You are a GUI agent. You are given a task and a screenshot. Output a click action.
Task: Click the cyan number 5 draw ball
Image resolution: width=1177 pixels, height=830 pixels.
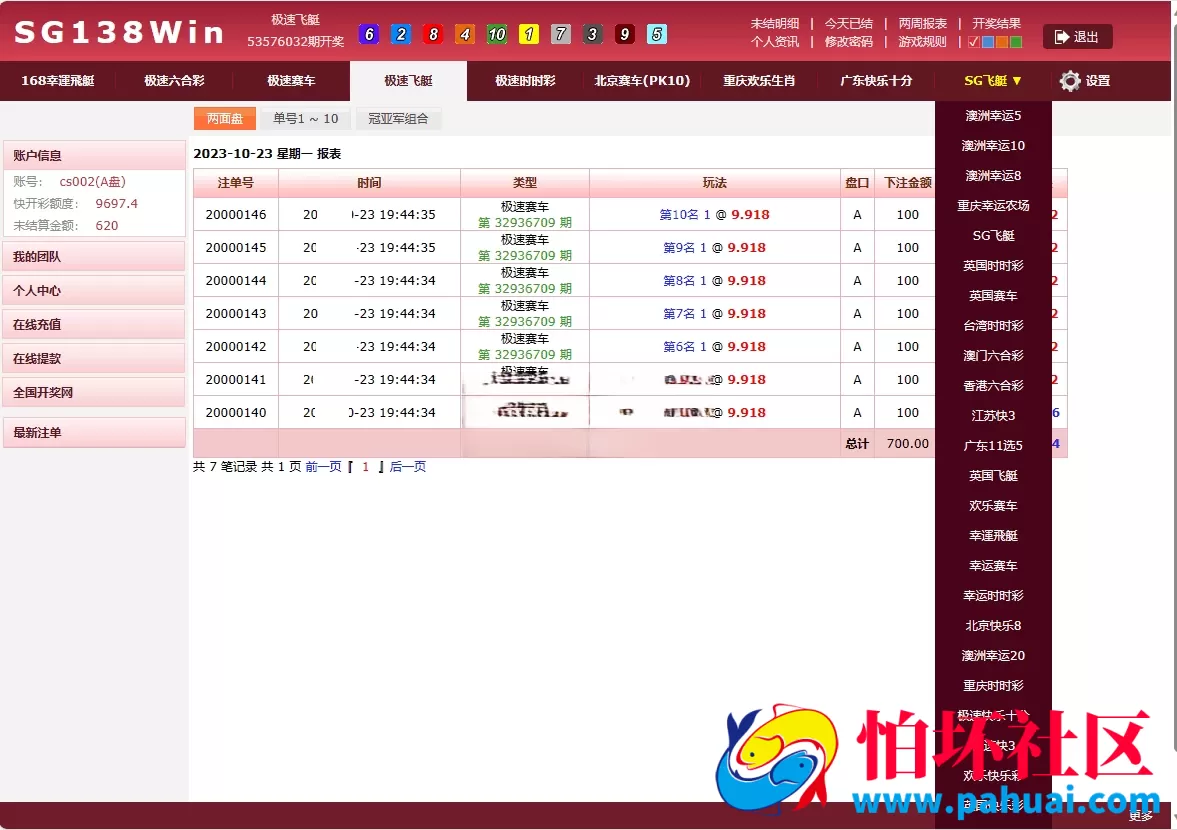(657, 35)
